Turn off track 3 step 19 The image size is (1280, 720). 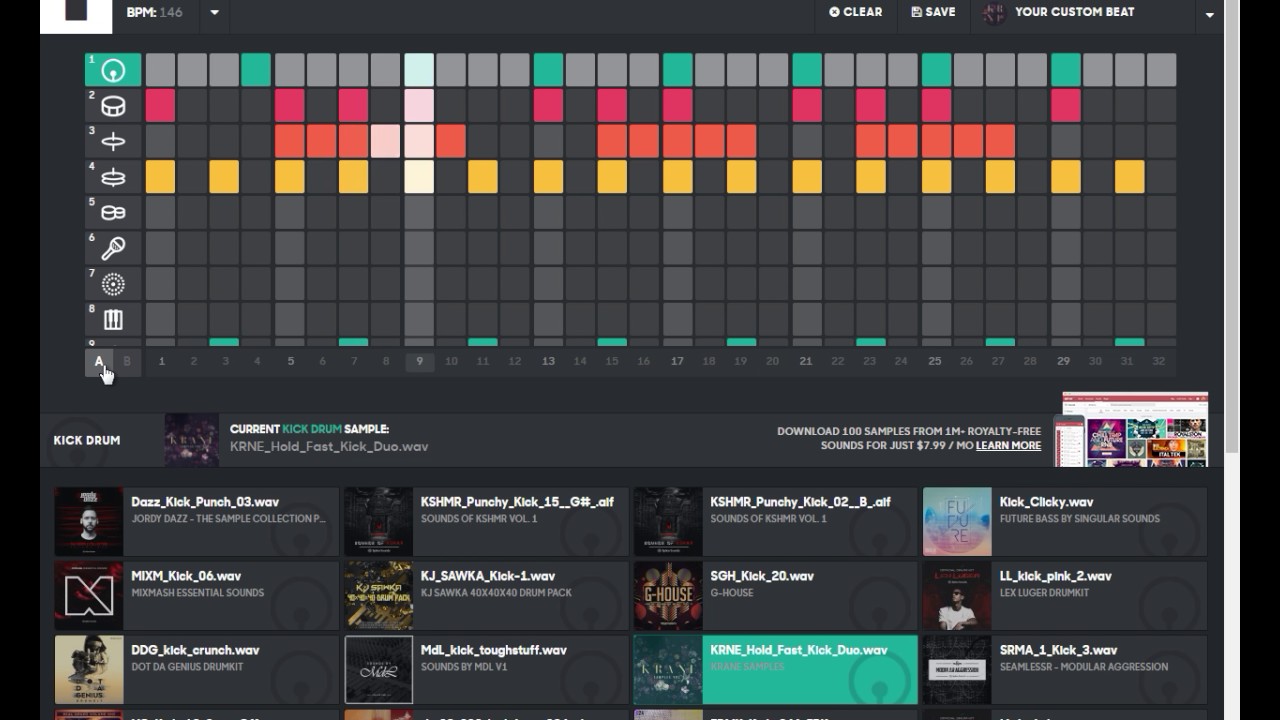pos(741,141)
